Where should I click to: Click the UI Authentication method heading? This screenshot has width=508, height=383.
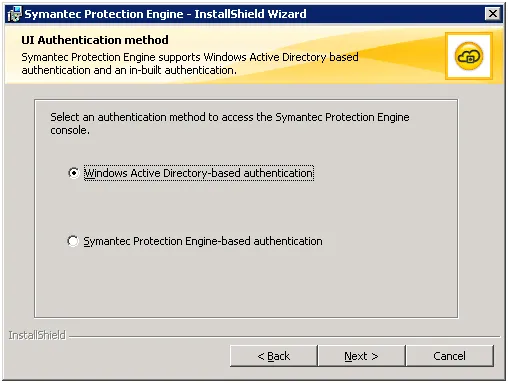pos(95,40)
